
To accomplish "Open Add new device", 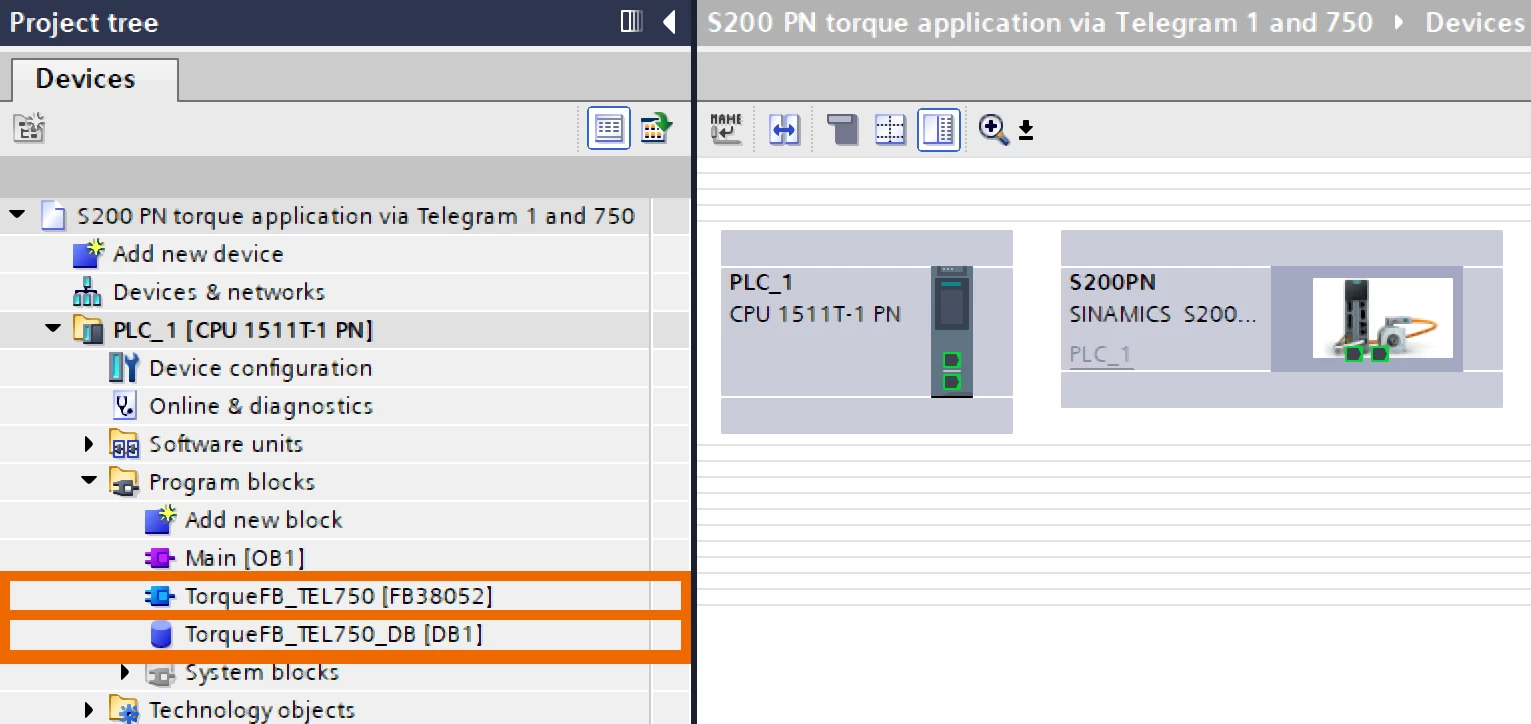I will click(x=198, y=254).
